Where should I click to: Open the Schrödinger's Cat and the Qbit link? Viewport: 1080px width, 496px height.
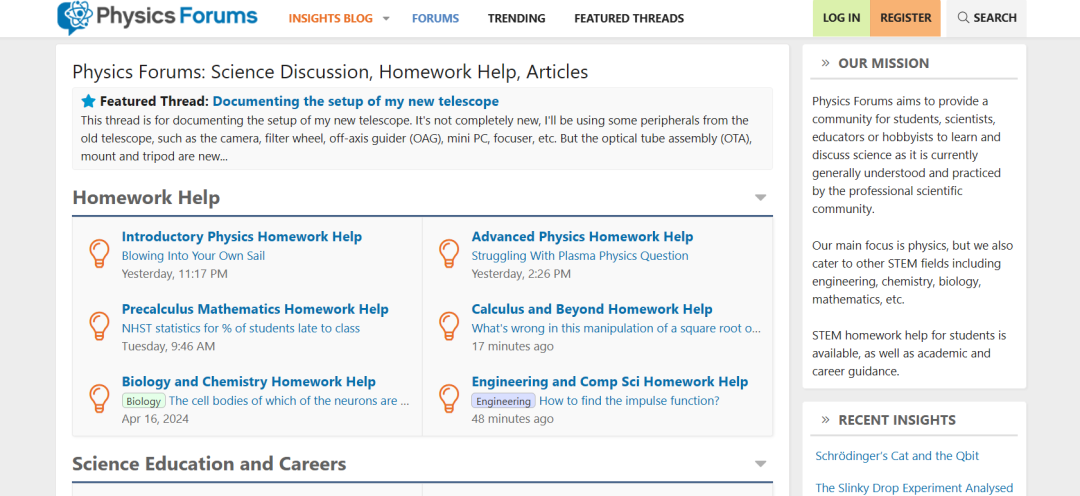(897, 456)
